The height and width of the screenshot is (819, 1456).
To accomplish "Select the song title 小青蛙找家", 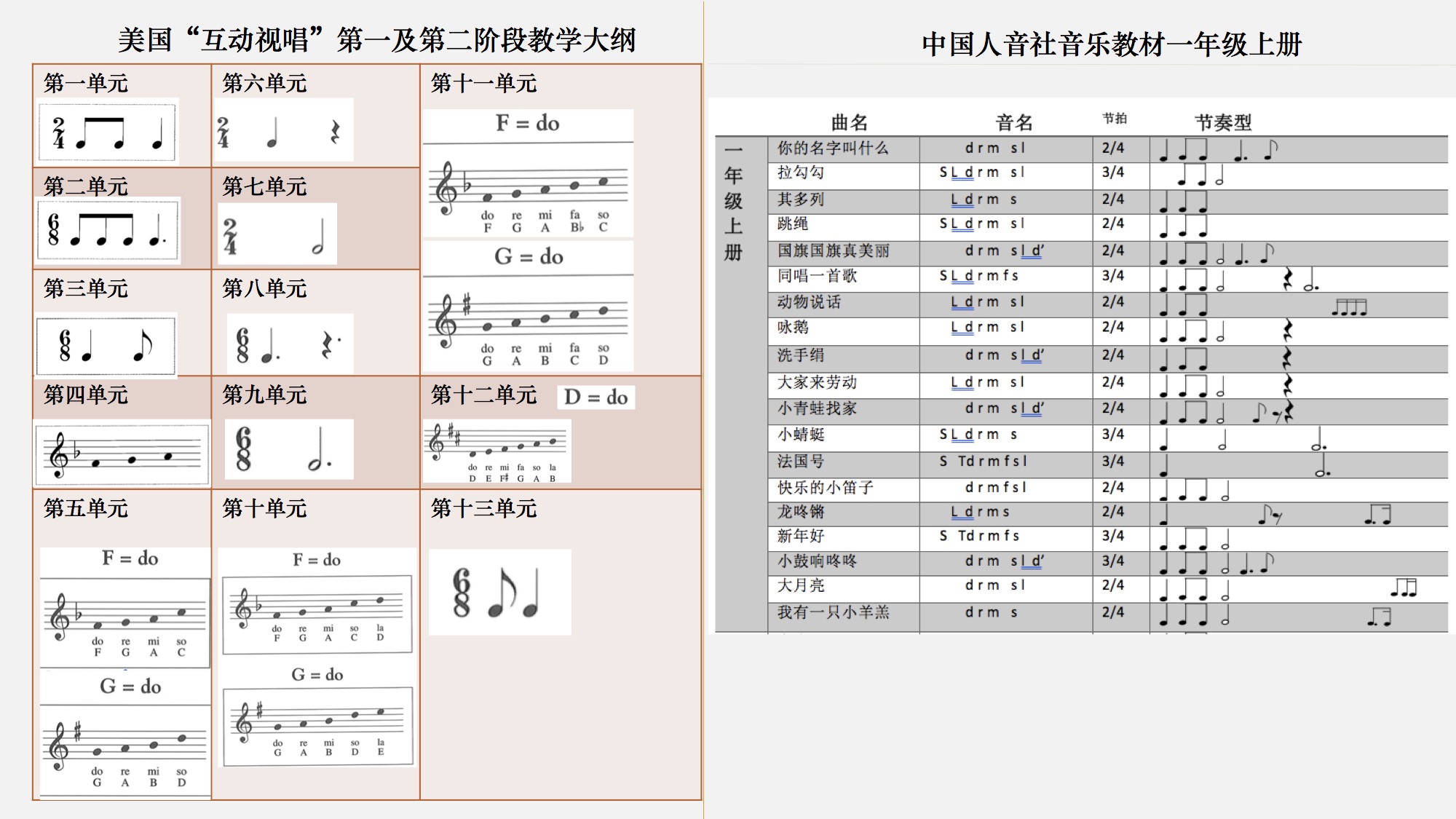I will click(817, 409).
